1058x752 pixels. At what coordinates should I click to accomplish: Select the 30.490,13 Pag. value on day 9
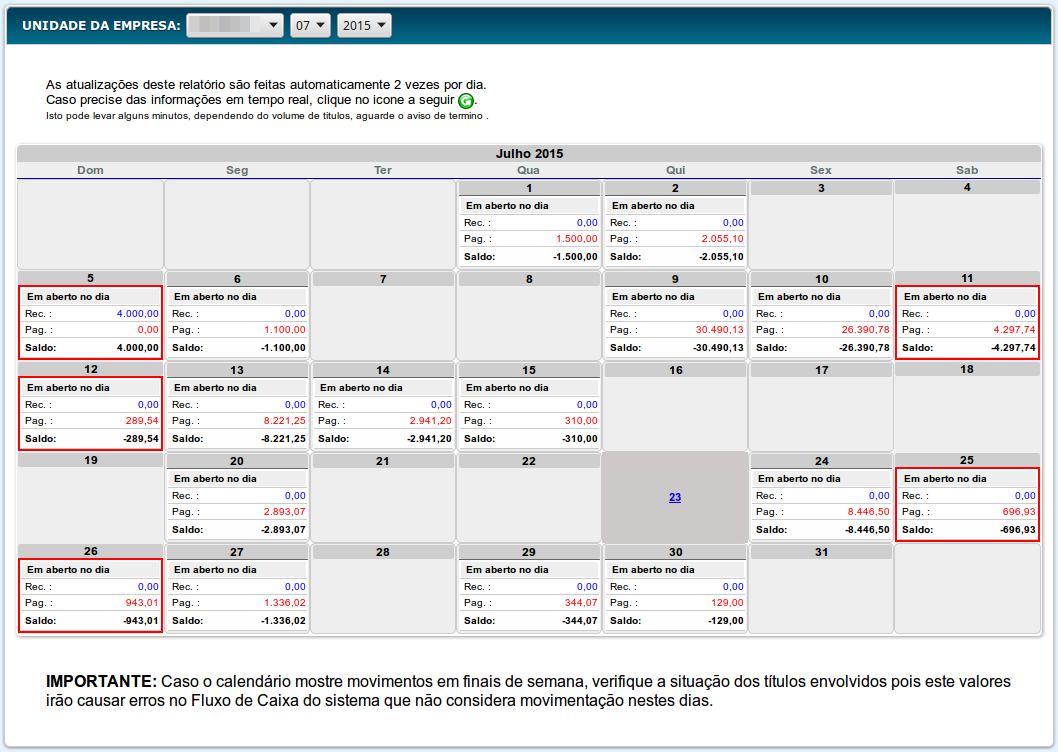tap(720, 330)
